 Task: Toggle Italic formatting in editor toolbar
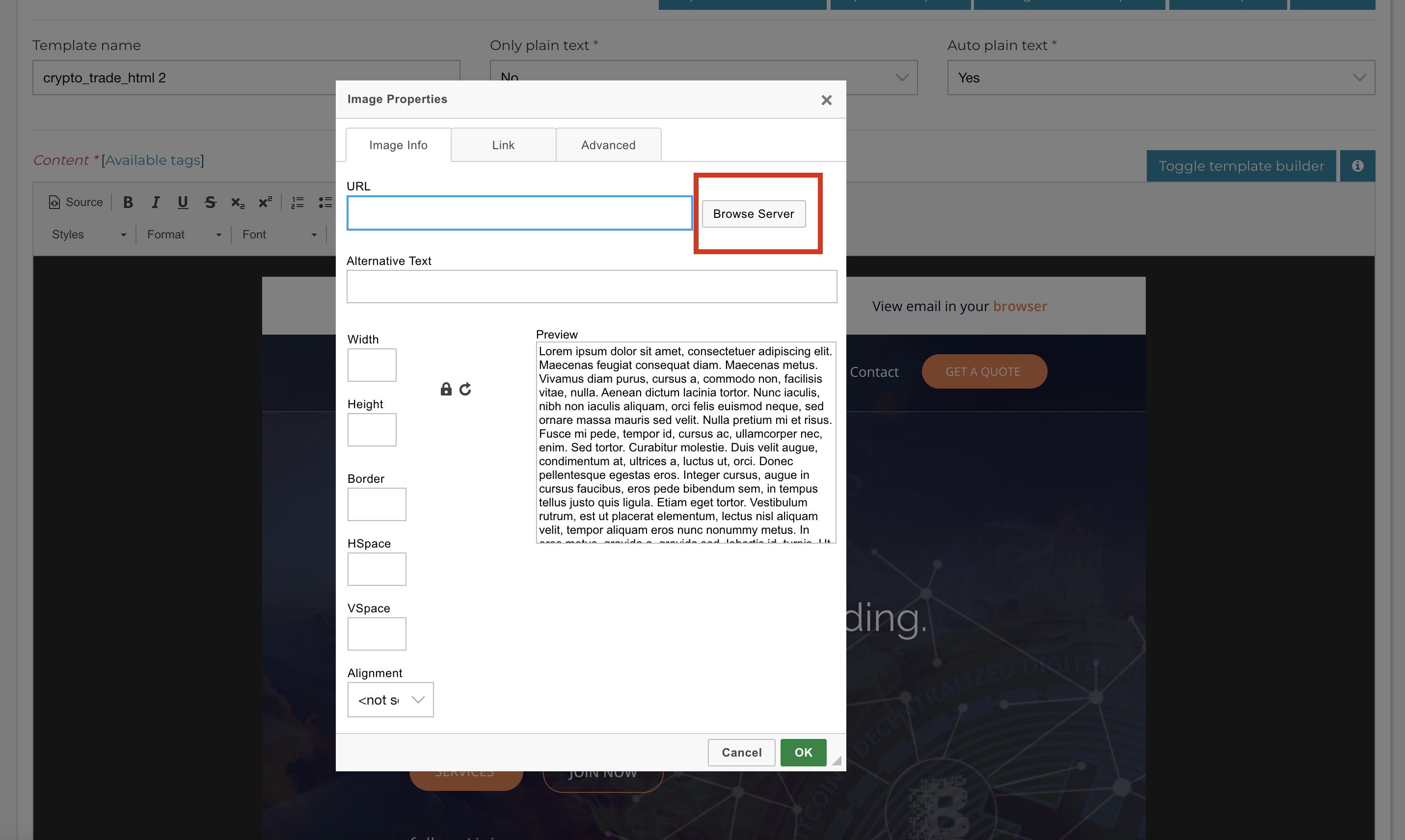(x=155, y=202)
